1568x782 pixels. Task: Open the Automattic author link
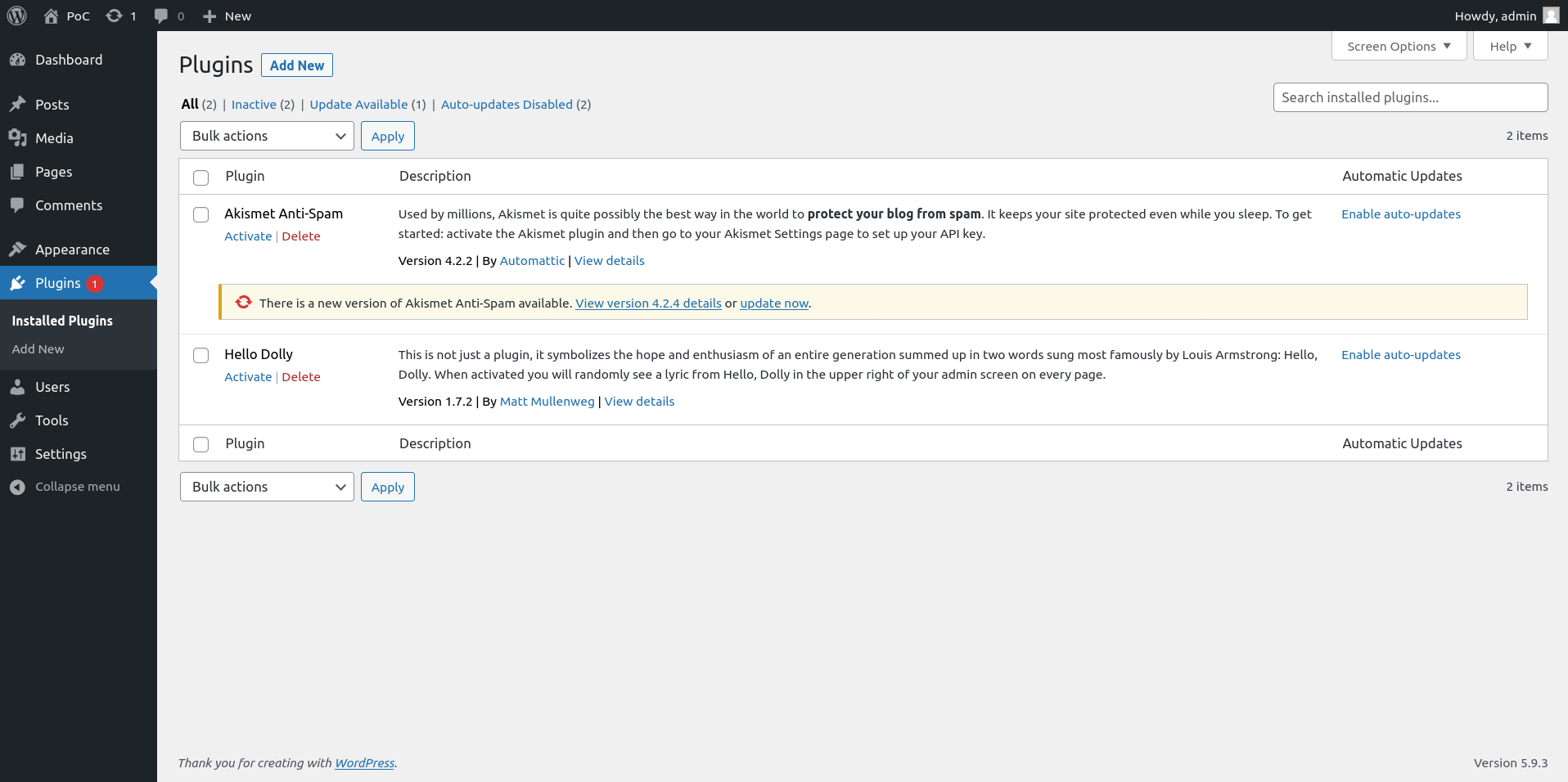(532, 261)
